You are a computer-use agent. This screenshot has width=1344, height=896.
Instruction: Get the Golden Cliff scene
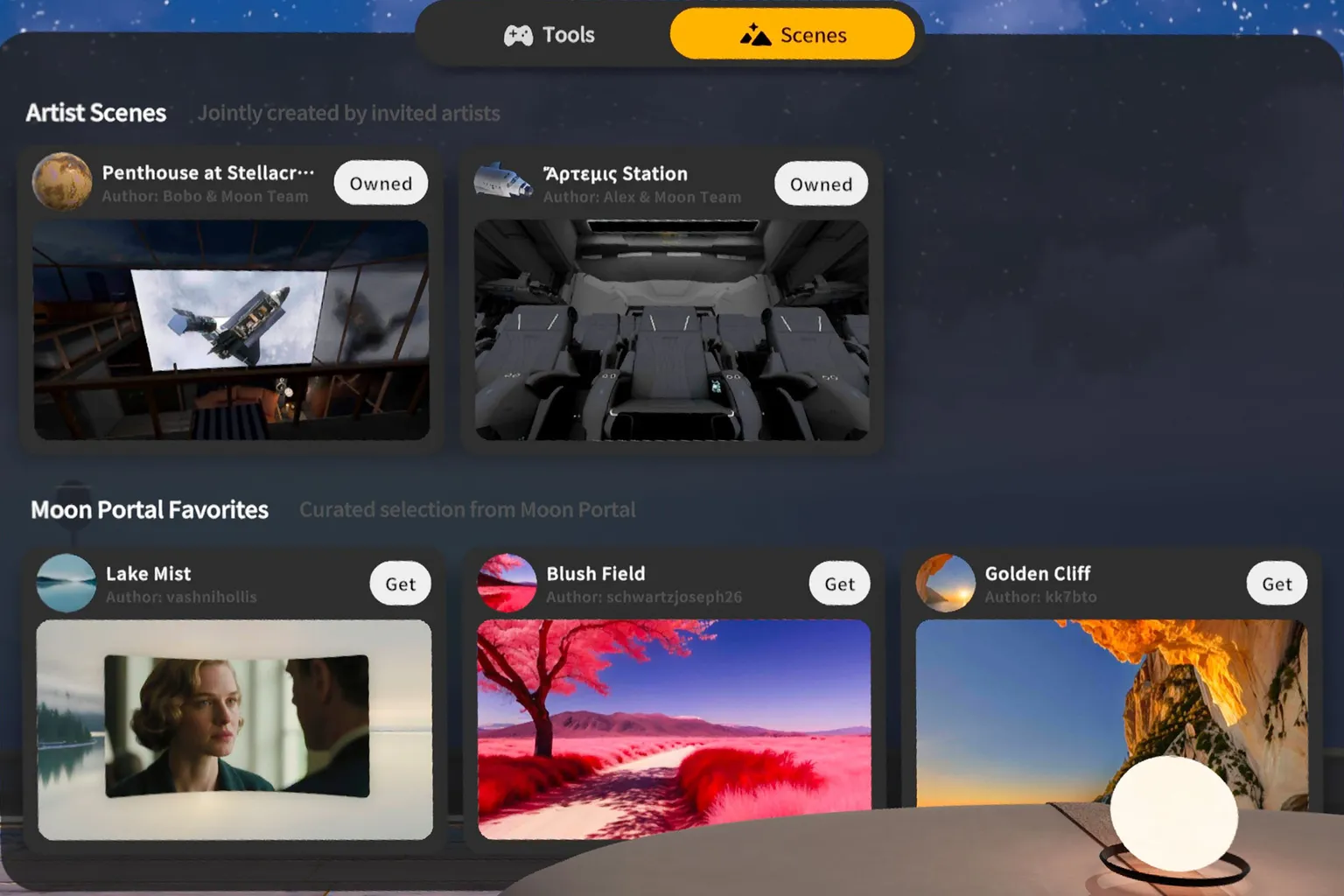1276,583
